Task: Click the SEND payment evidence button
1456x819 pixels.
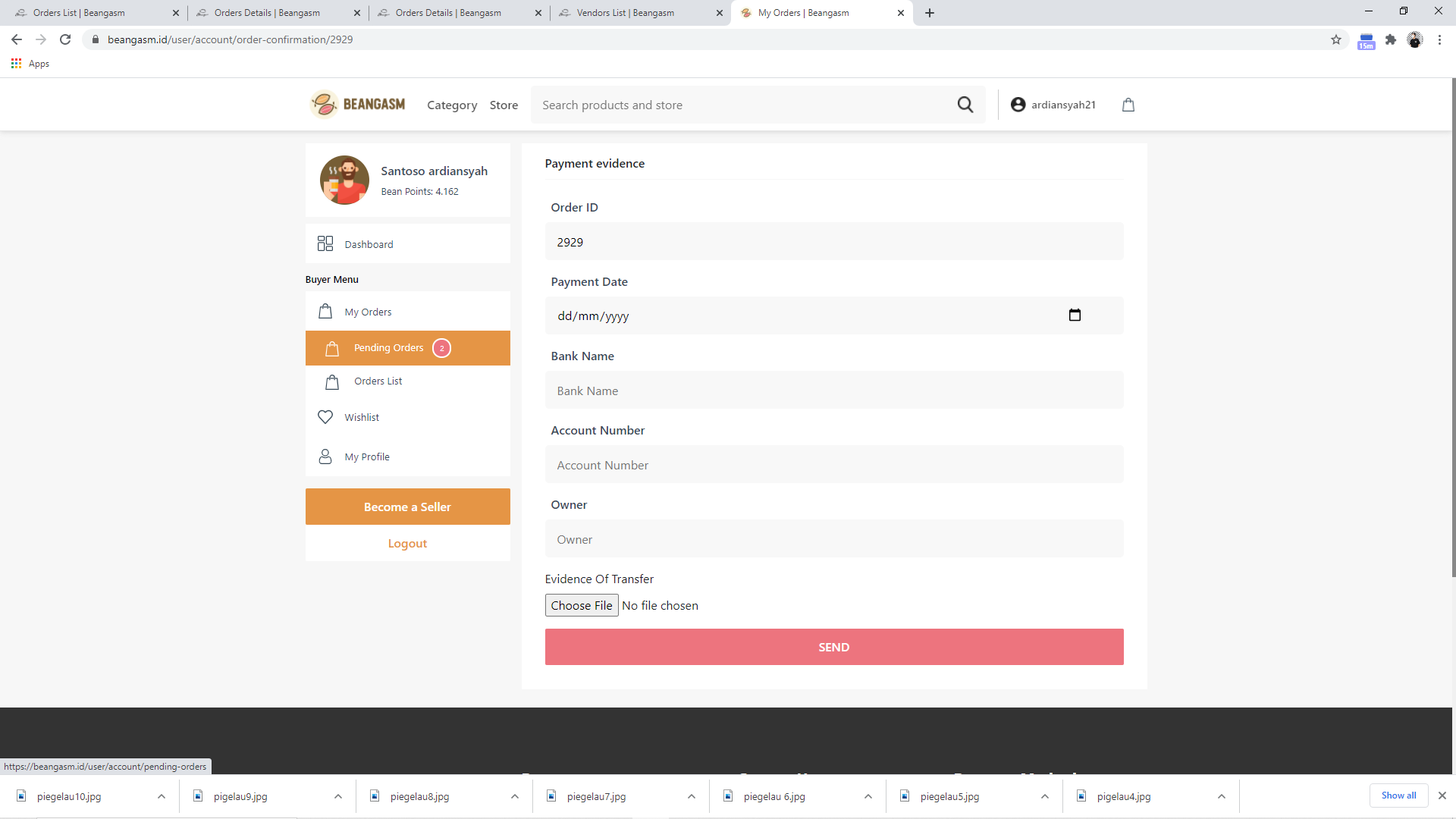Action: [x=834, y=647]
